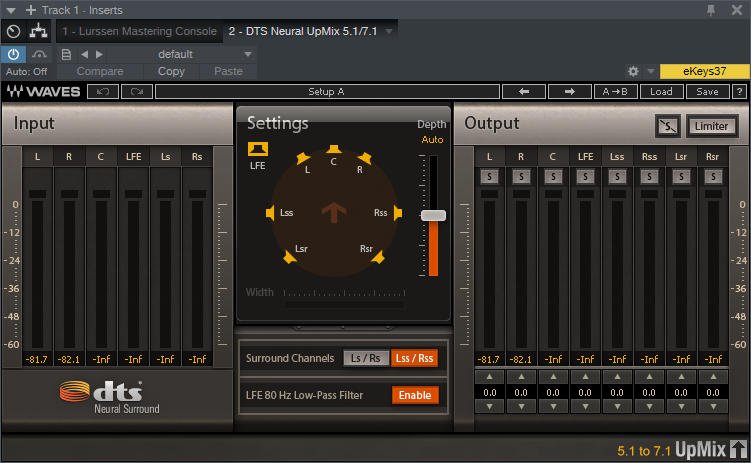751x463 pixels.
Task: Solo the R output channel
Action: click(521, 177)
